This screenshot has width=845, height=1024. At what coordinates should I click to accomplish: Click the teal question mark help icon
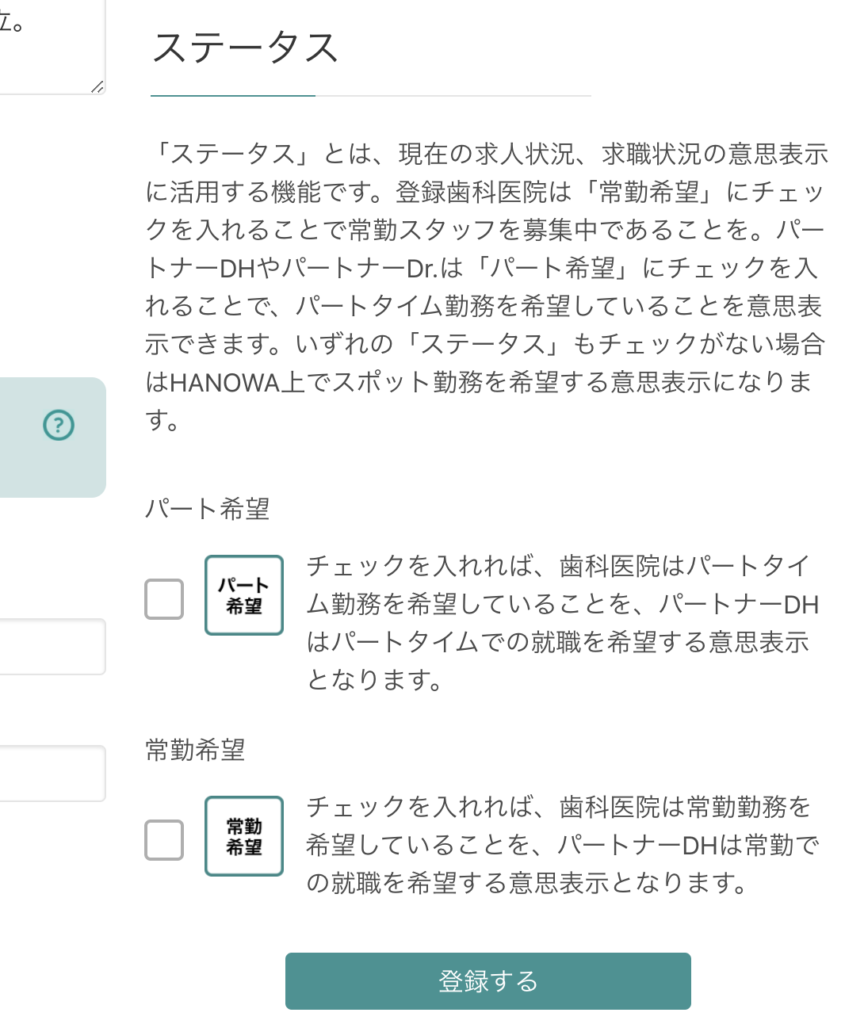pyautogui.click(x=59, y=425)
